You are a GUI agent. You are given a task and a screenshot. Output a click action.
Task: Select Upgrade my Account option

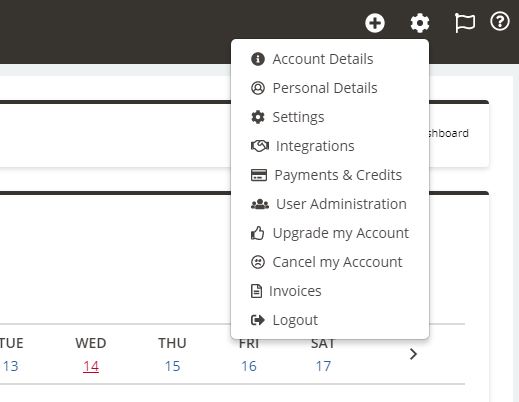pos(341,233)
